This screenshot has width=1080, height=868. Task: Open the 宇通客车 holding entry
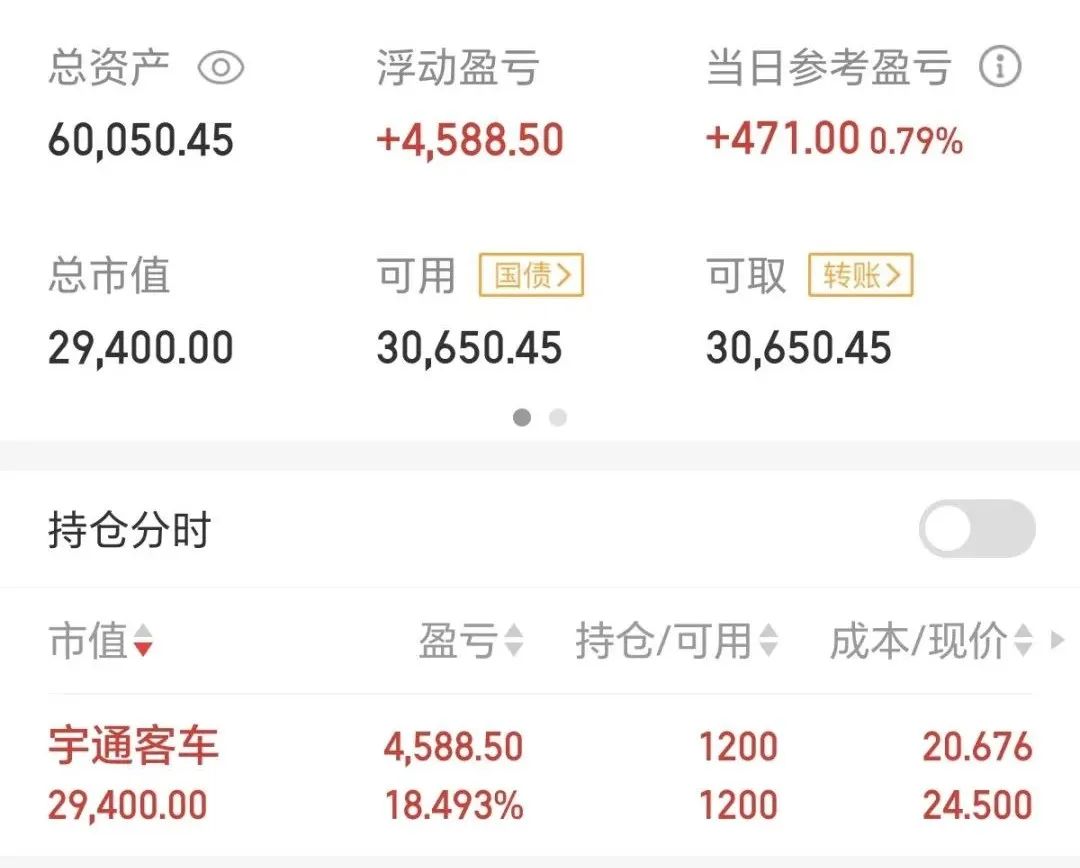pos(134,746)
